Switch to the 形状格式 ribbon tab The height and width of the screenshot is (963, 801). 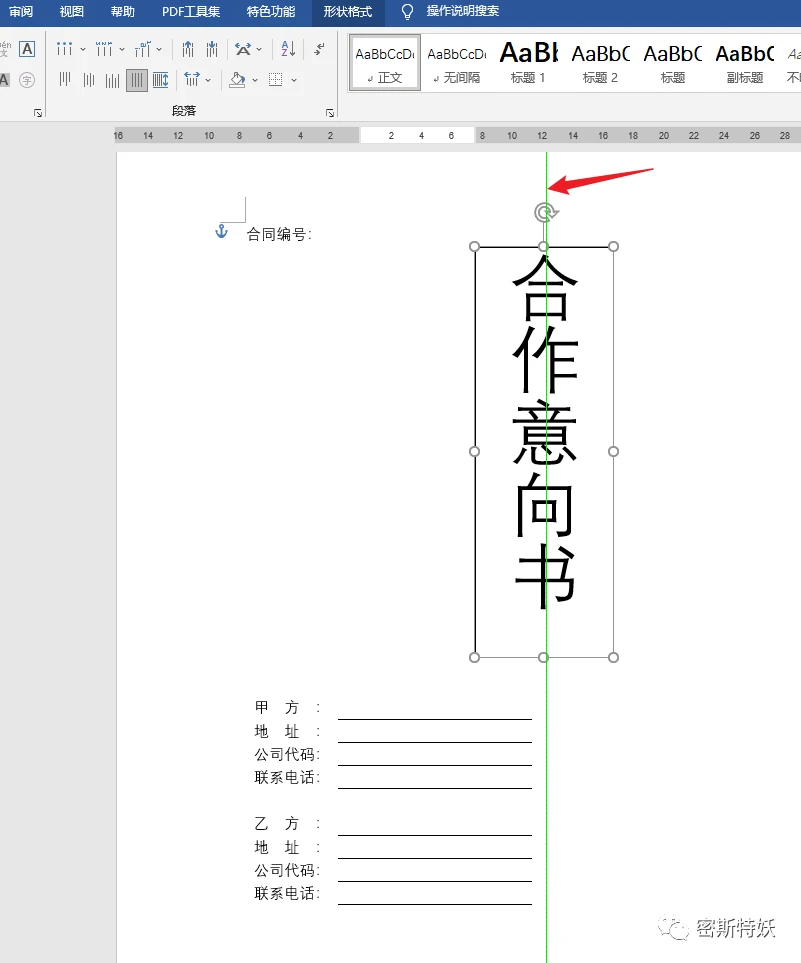347,13
